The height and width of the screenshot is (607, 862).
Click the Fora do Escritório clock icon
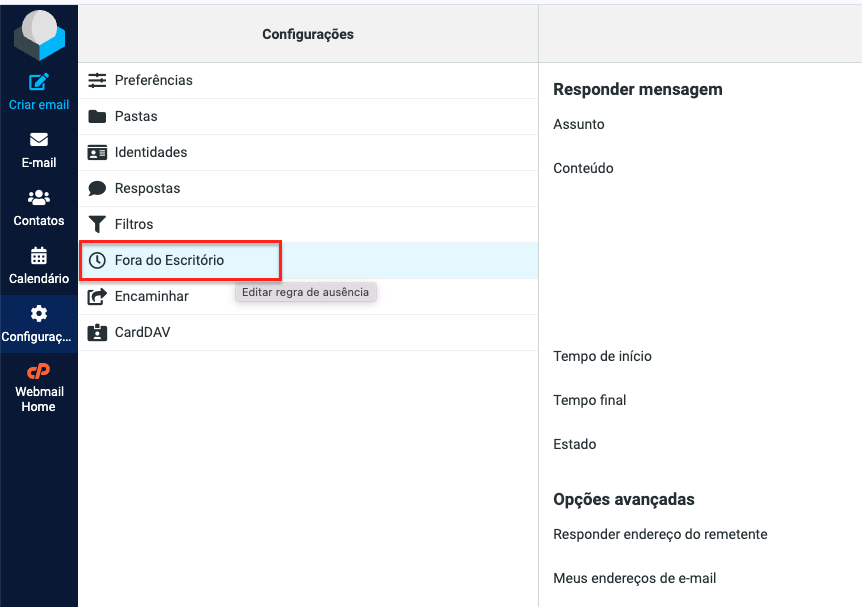97,260
